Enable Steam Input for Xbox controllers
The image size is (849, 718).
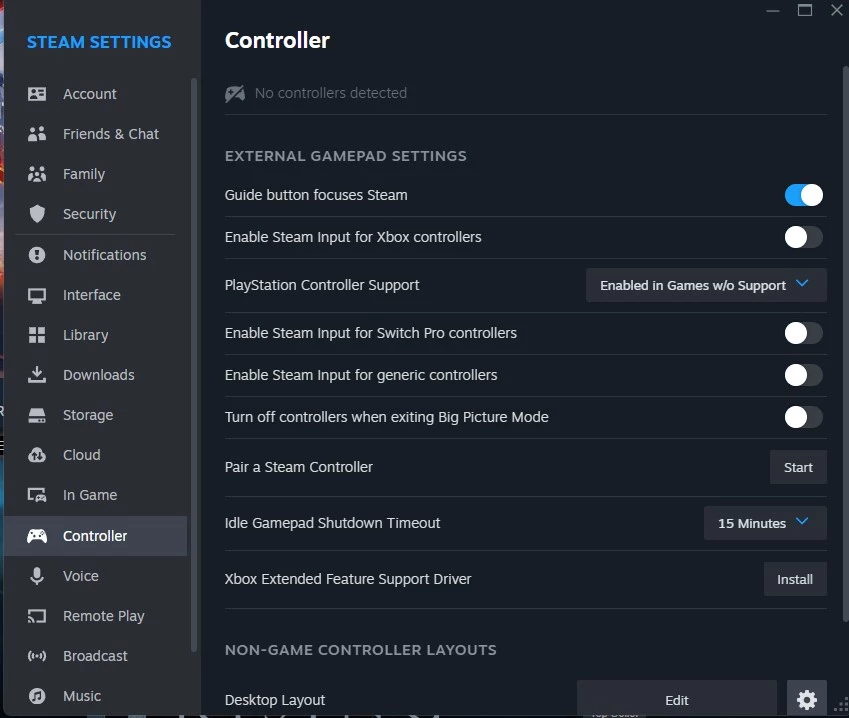point(804,237)
